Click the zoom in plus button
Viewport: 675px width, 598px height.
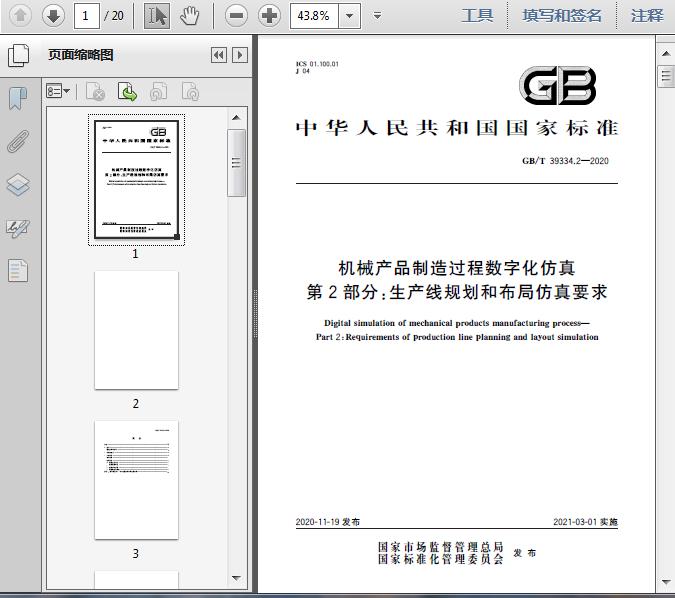pos(269,15)
